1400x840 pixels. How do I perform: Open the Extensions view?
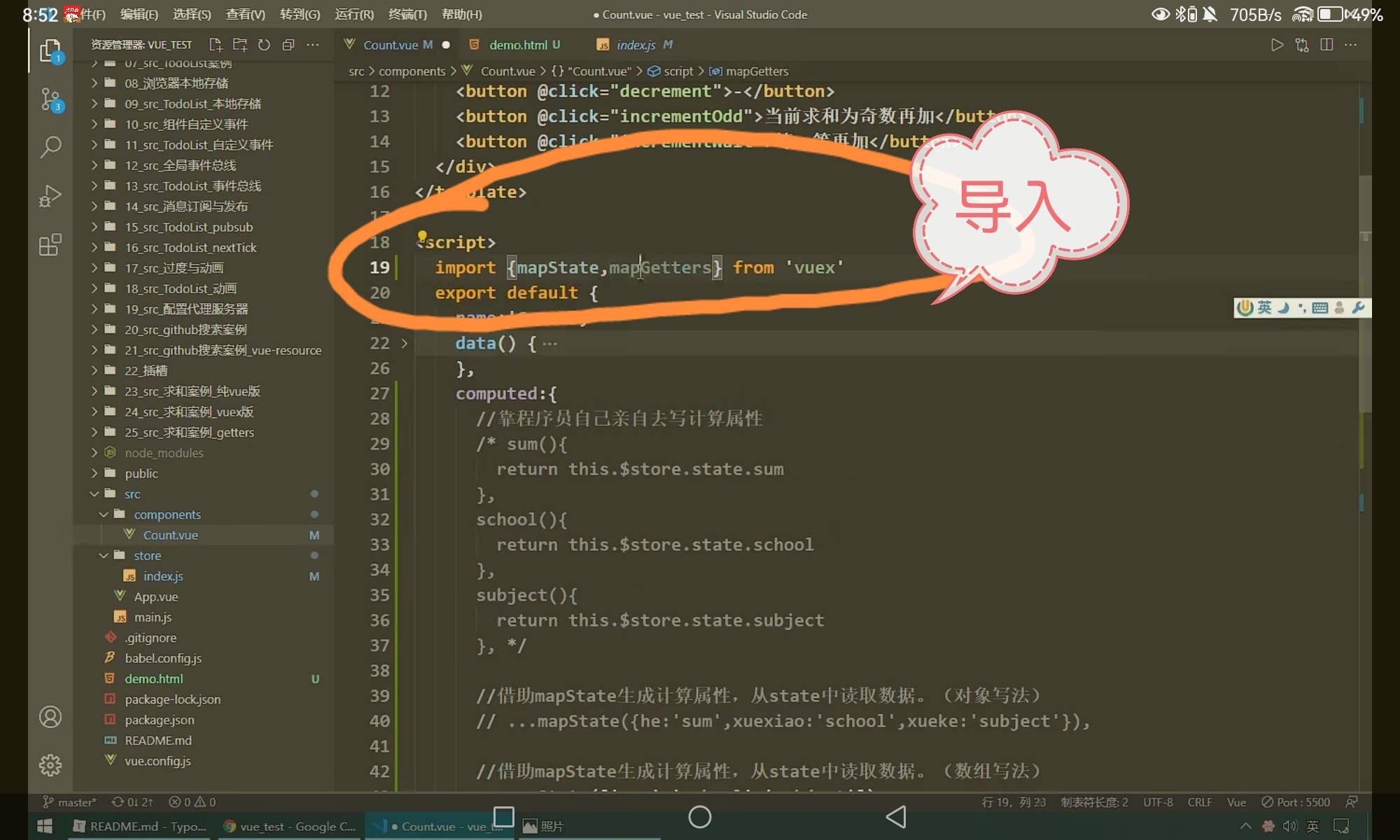pos(50,245)
